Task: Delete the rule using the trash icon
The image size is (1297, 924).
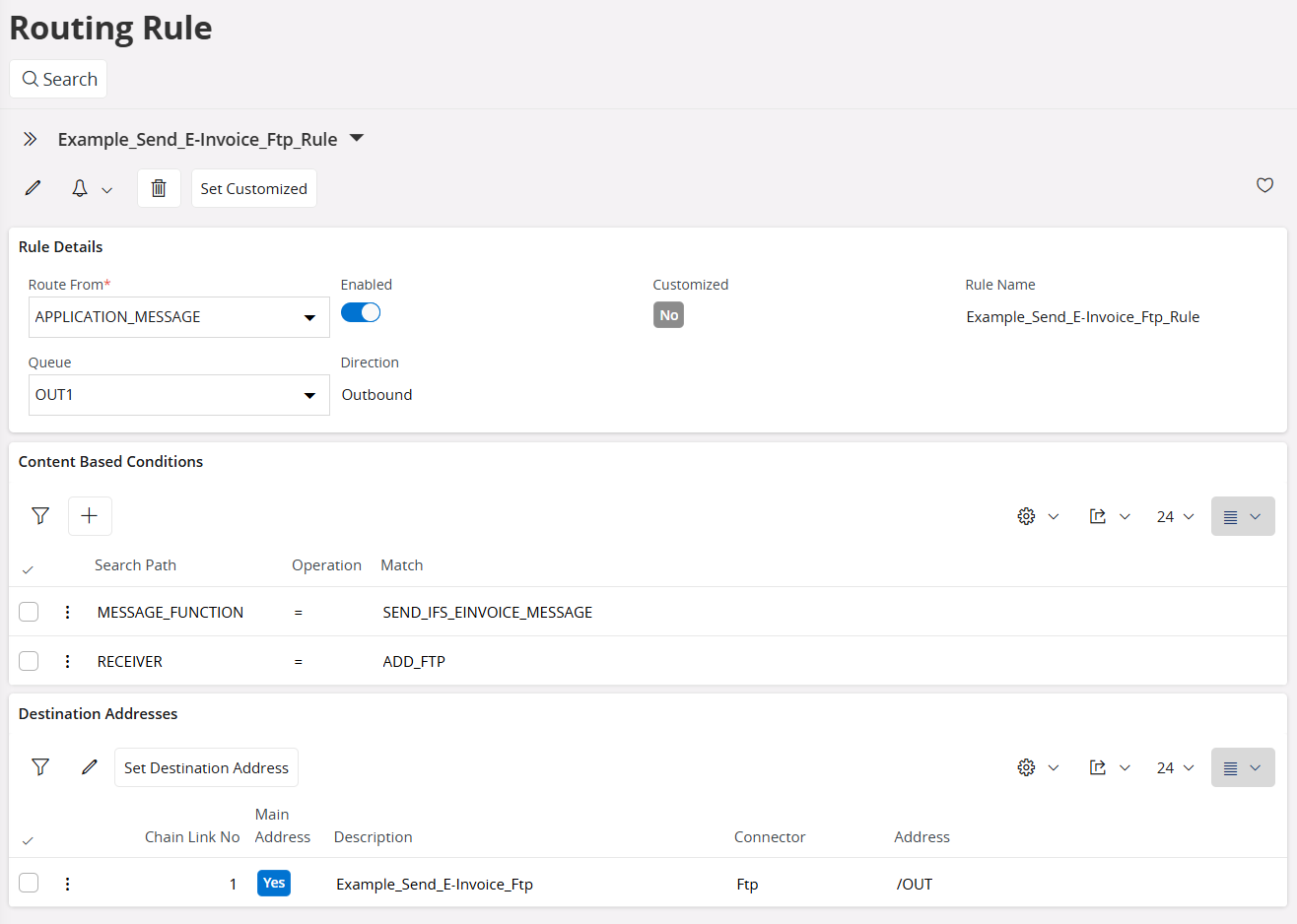Action: [158, 187]
